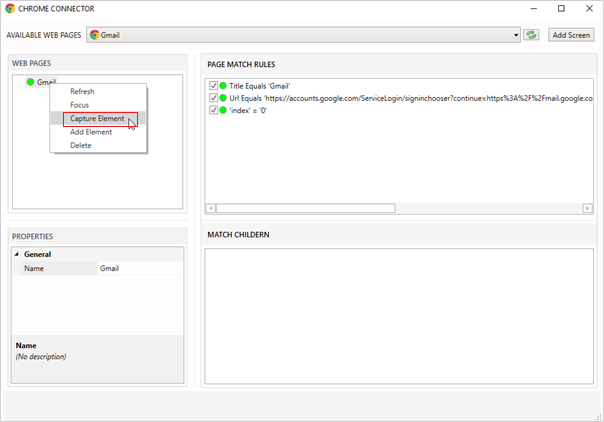Select Capture Element in the context menu
The image size is (604, 422).
pos(97,118)
